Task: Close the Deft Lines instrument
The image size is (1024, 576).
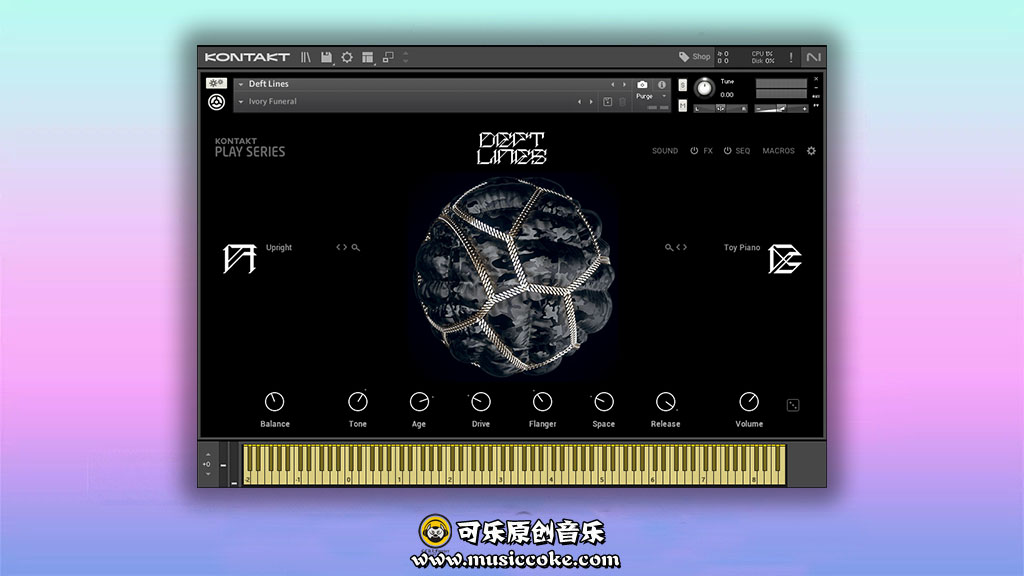Action: click(816, 79)
